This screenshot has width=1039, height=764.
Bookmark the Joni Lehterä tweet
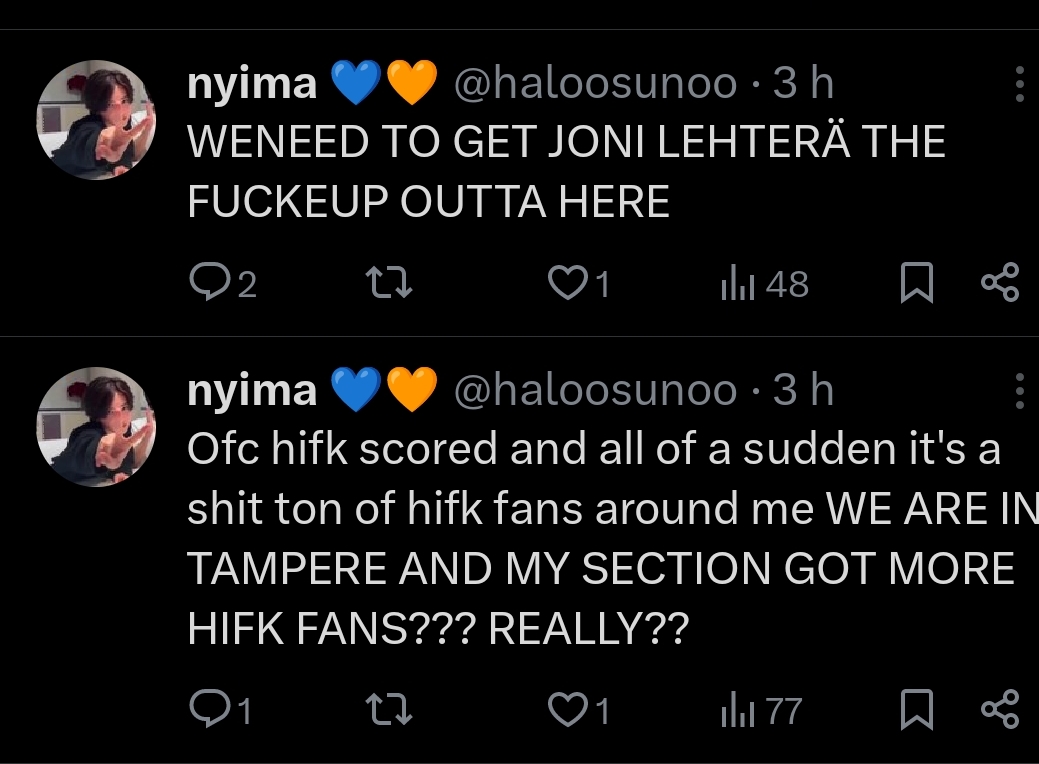click(x=916, y=284)
